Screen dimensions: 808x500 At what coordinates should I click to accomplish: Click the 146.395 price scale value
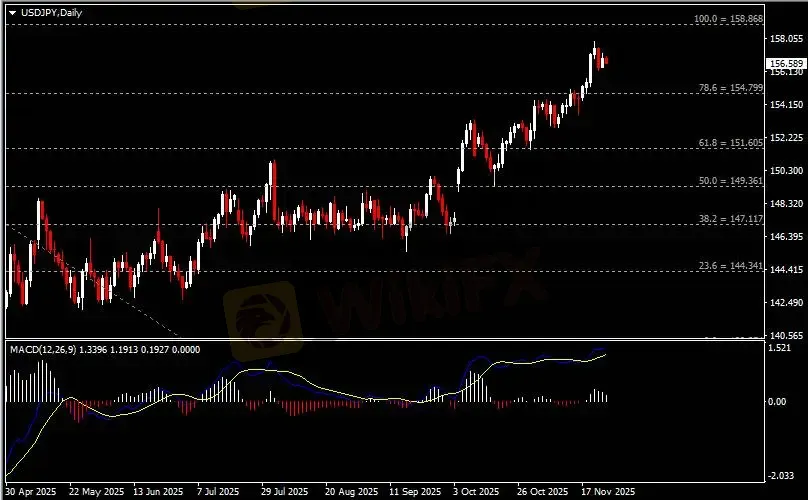point(786,237)
